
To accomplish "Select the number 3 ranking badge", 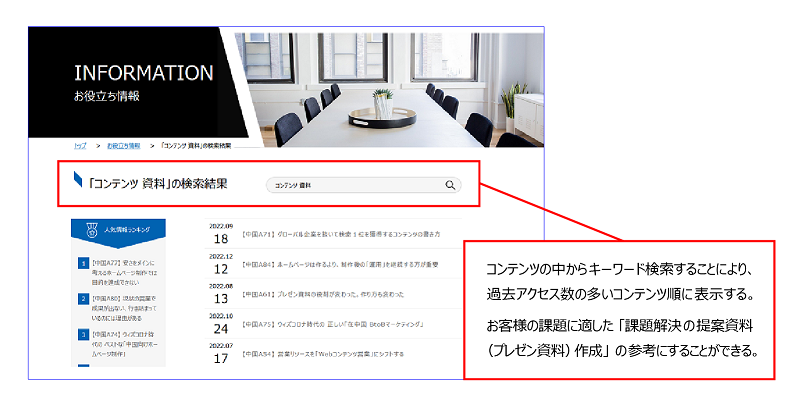I will point(83,334).
